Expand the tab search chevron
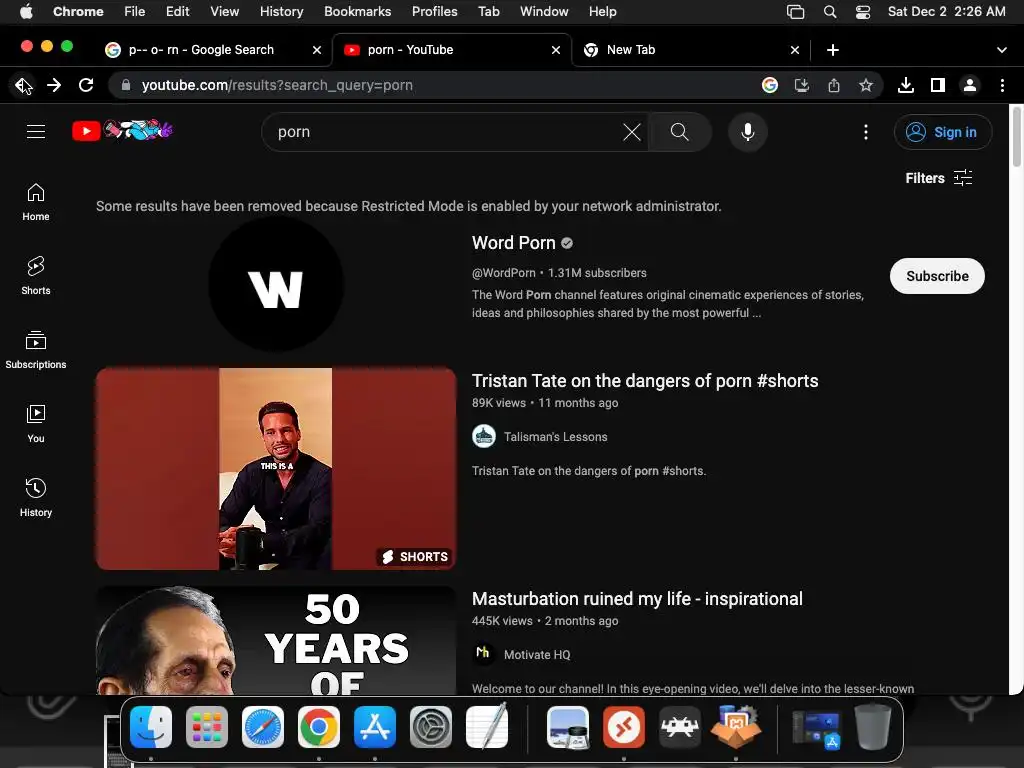1024x768 pixels. [x=1002, y=50]
